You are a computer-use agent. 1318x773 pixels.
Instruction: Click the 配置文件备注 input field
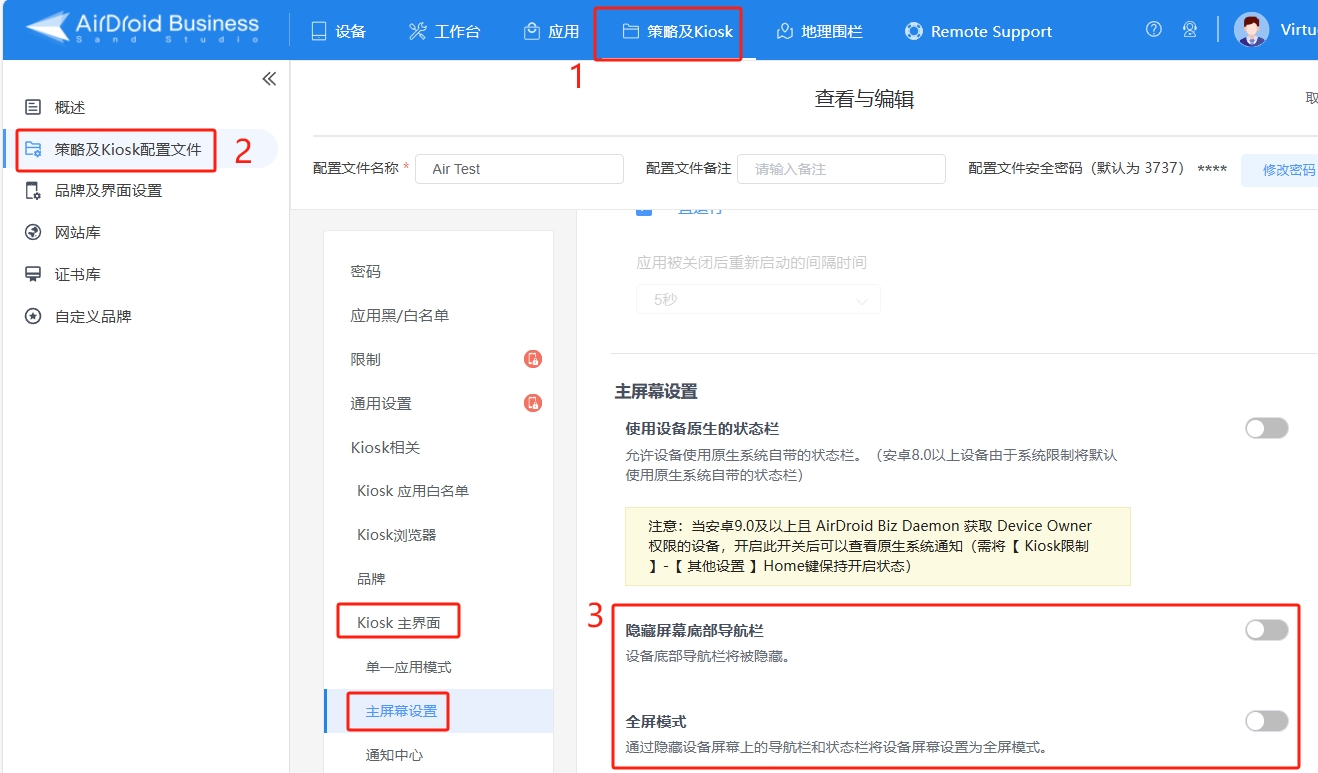point(841,169)
